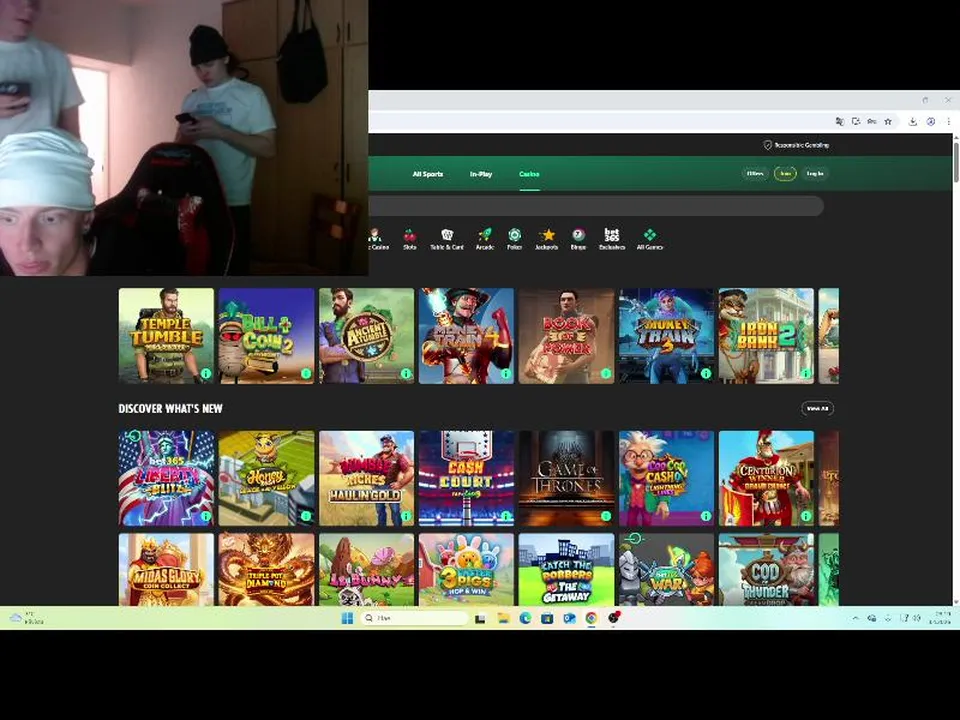Open the Honey Honey game tile
The image size is (960, 720).
[266, 478]
